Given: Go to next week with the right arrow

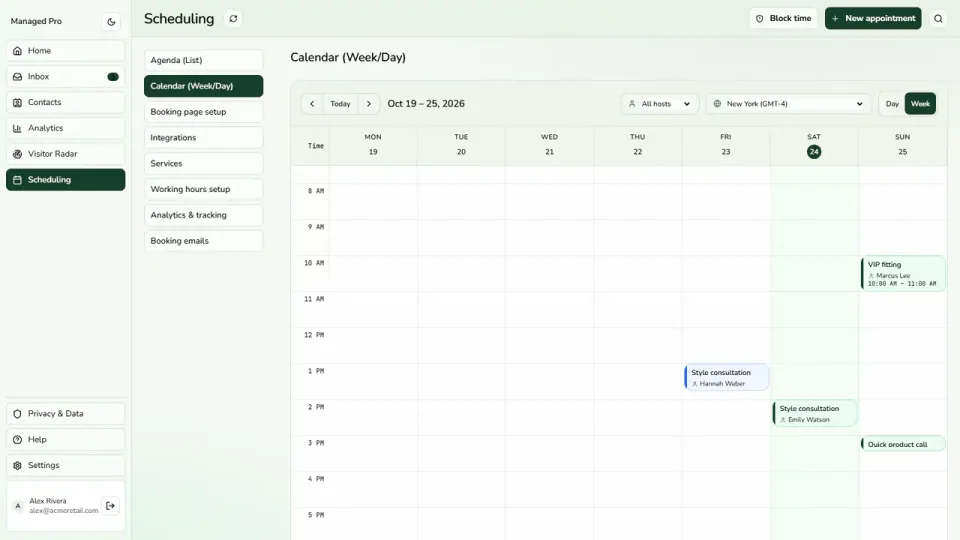Looking at the screenshot, I should coord(369,103).
